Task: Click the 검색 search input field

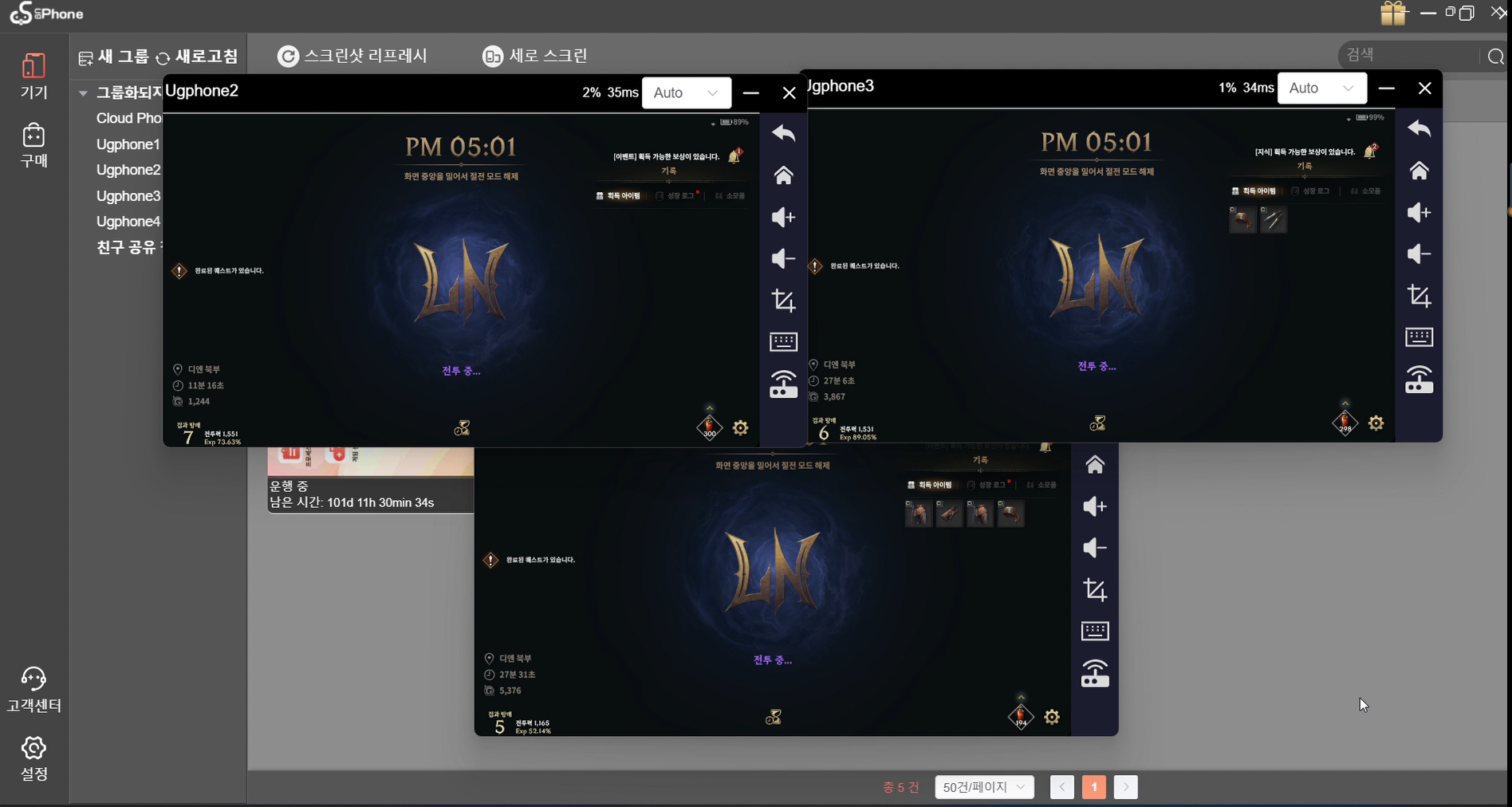Action: click(x=1409, y=55)
